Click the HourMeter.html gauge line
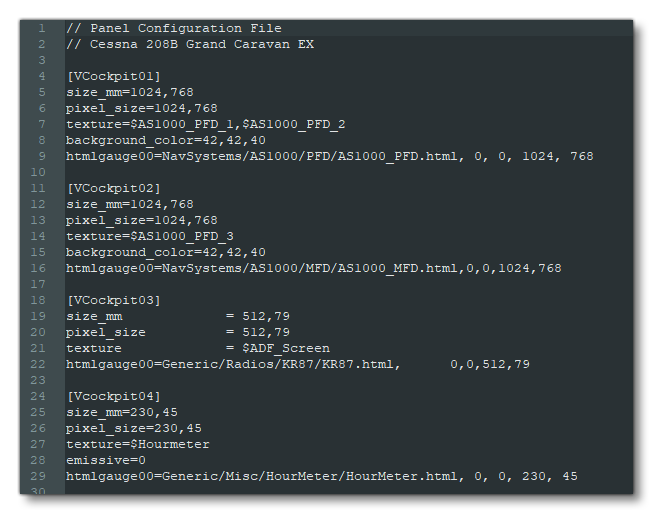653x514 pixels. pos(321,476)
